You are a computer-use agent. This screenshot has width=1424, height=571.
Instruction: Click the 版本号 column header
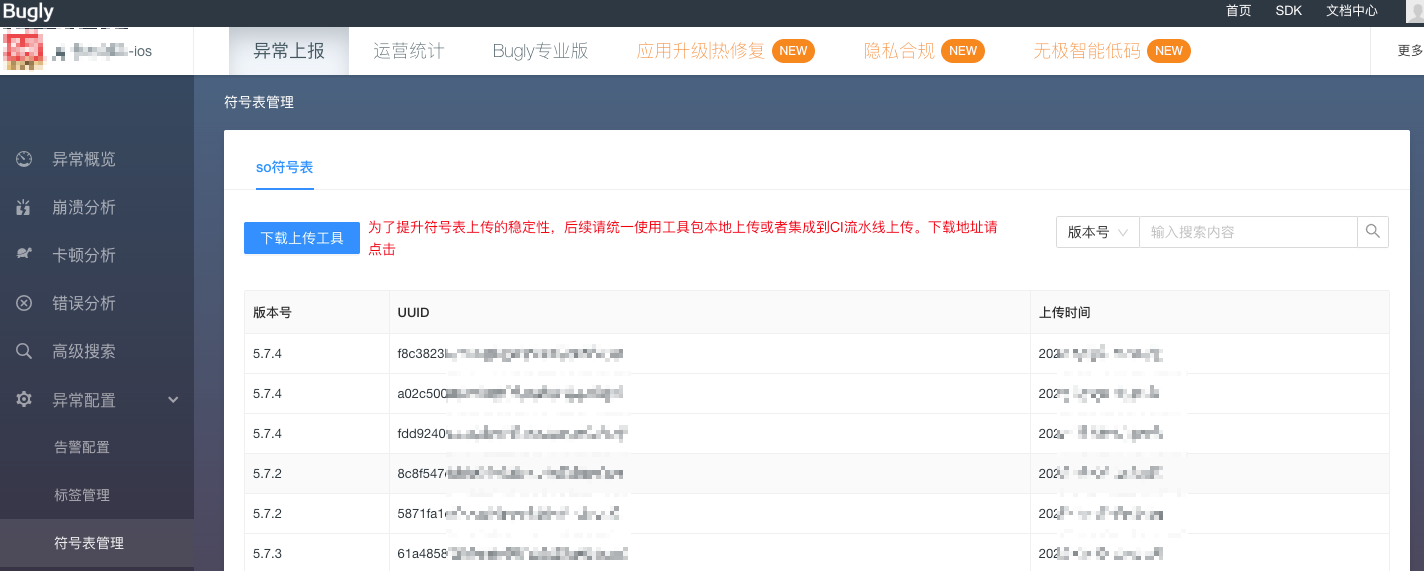(272, 312)
